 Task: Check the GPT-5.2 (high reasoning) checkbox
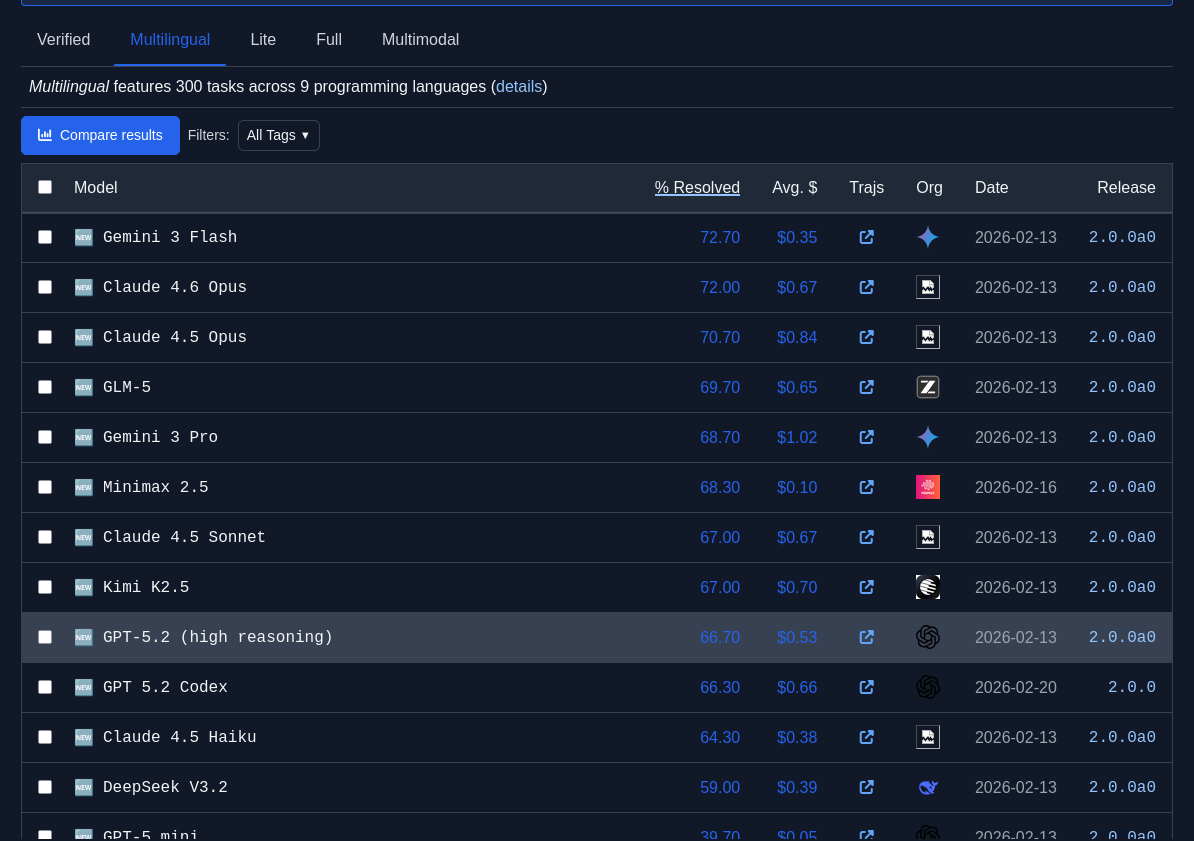pos(45,638)
